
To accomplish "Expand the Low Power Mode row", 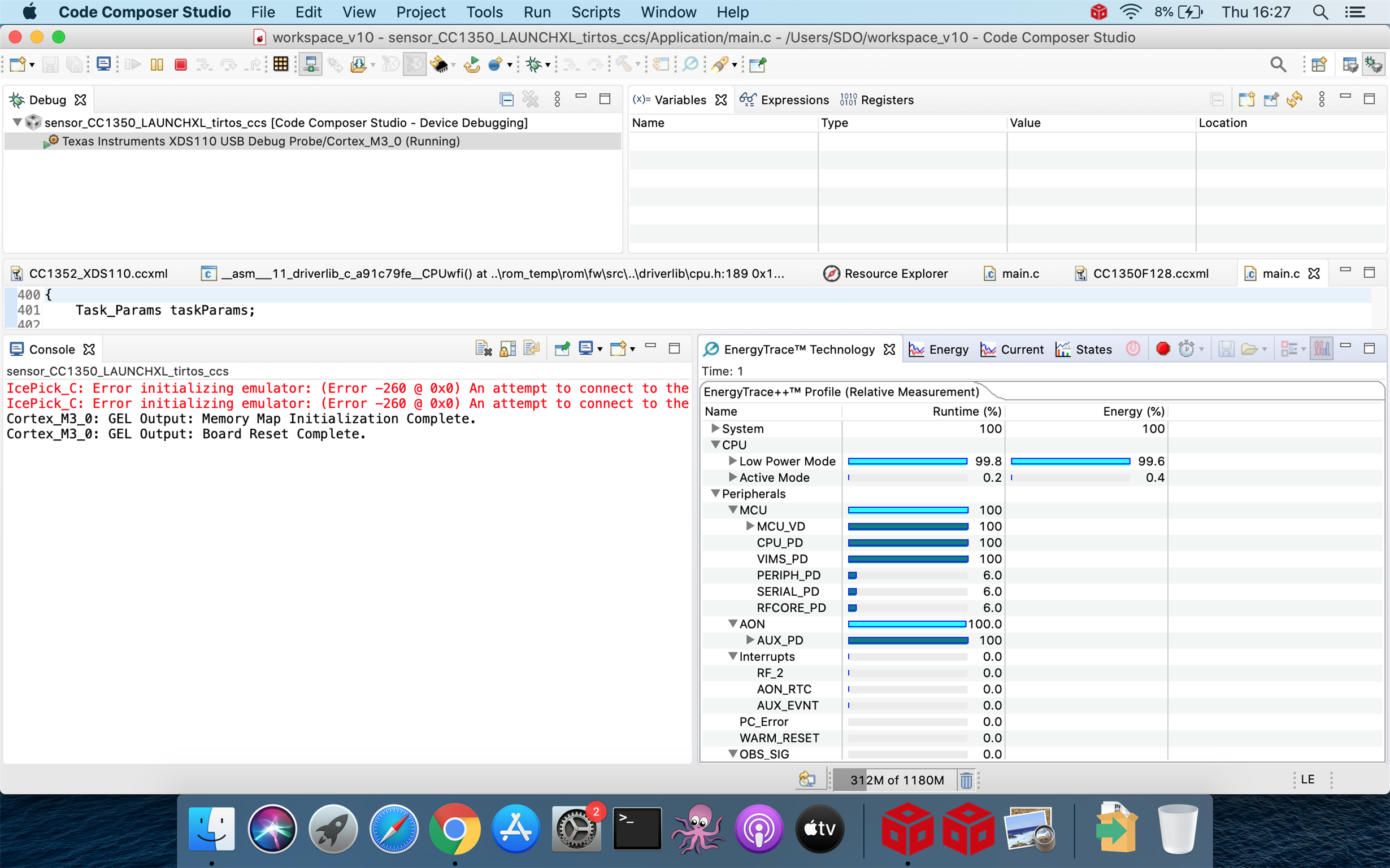I will (732, 460).
